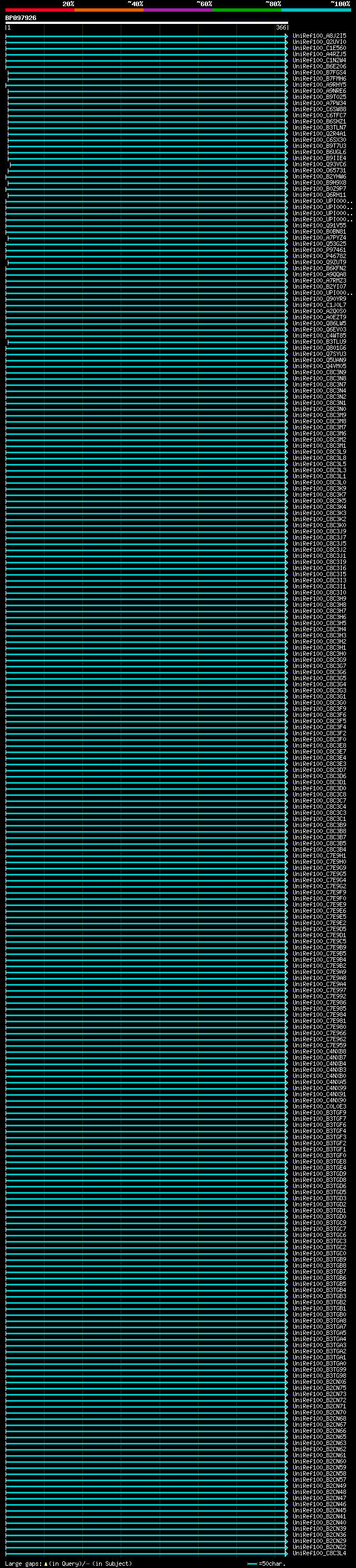The height and width of the screenshot is (1568, 356).
Task: Select the UniRef100_A2Q0S0 label
Action: (x=319, y=311)
